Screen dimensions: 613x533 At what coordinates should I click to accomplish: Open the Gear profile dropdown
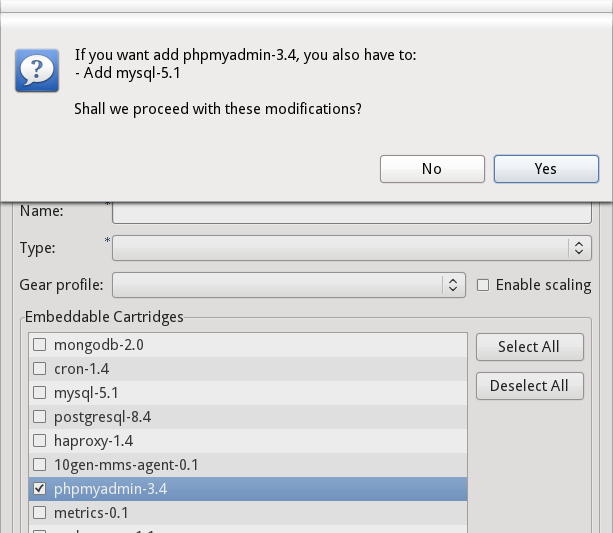289,285
